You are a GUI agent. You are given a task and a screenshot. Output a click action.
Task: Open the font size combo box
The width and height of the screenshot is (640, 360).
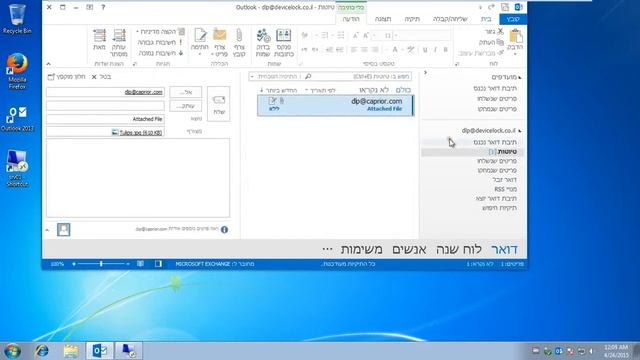(x=382, y=36)
